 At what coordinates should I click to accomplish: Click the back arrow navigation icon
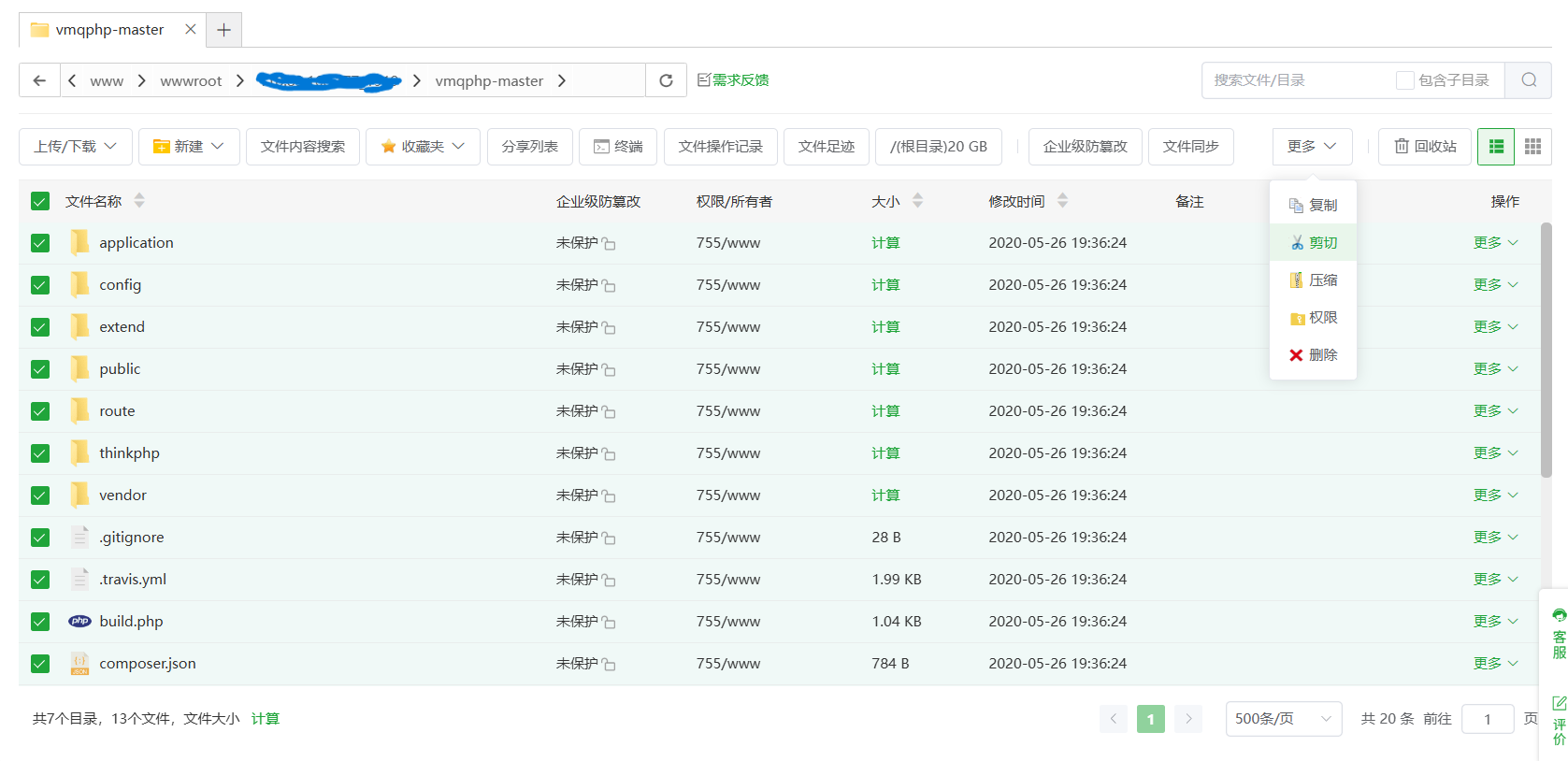point(39,80)
